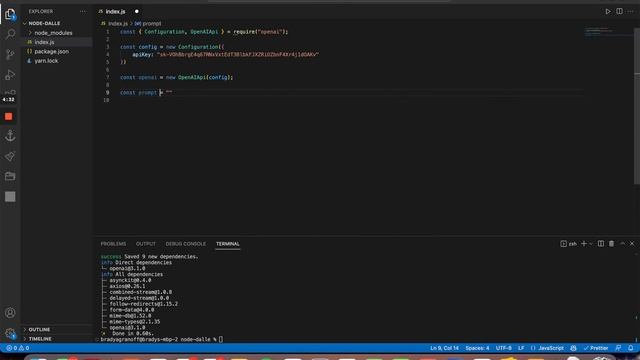Close index.js tab via unsaved dot
This screenshot has width=640, height=360.
137,11
